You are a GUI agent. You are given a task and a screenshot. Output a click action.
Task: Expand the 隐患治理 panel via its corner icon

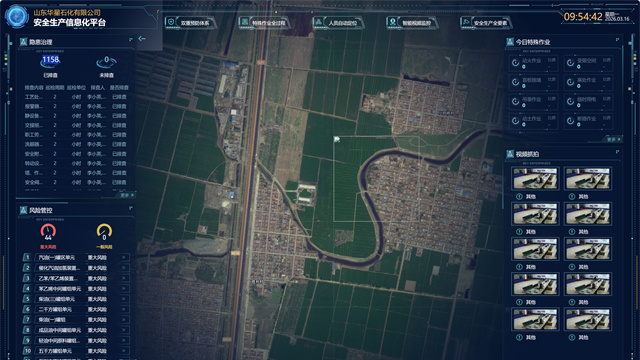(131, 40)
